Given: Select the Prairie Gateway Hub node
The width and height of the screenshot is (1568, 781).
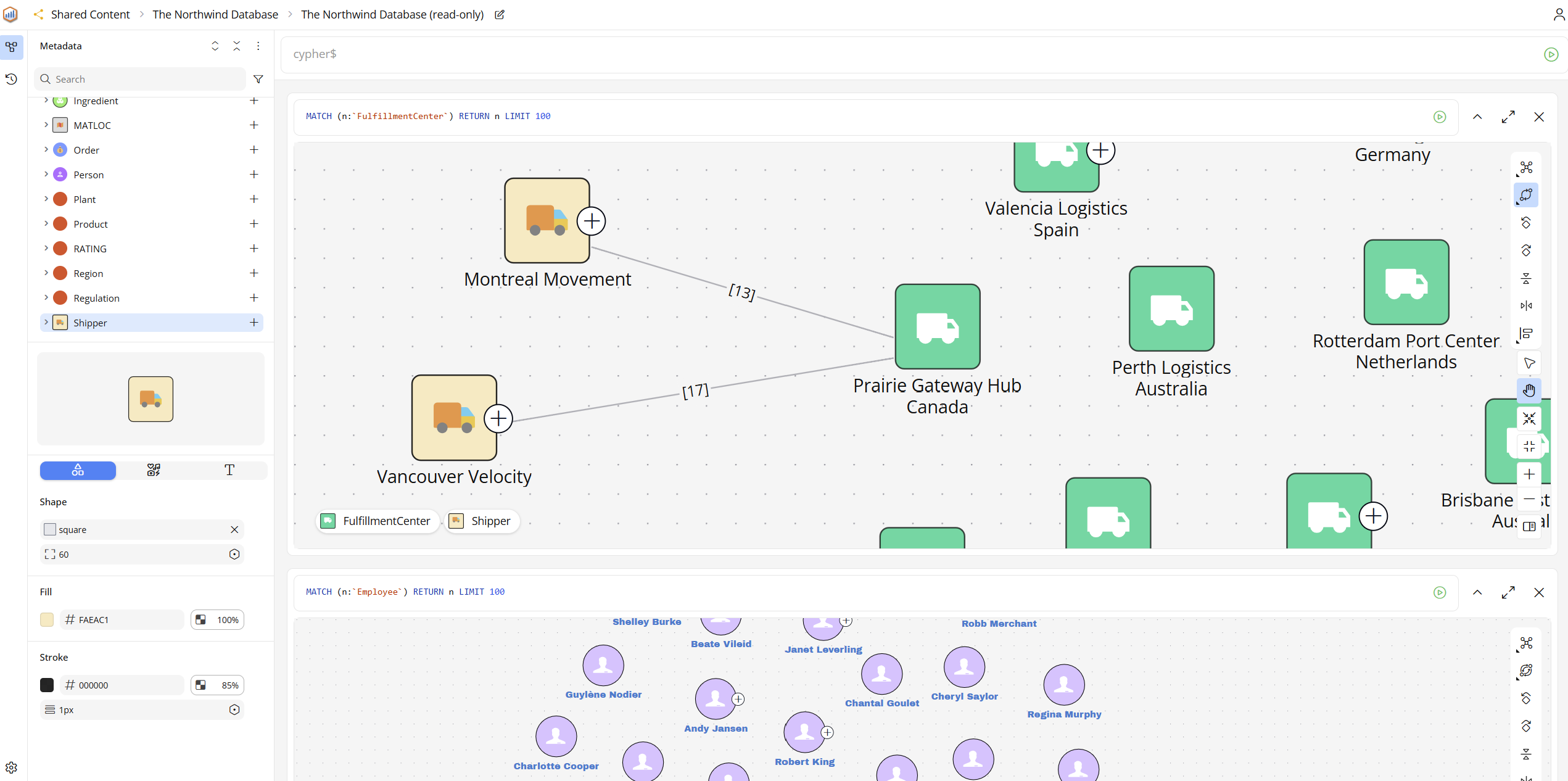Looking at the screenshot, I should (938, 326).
